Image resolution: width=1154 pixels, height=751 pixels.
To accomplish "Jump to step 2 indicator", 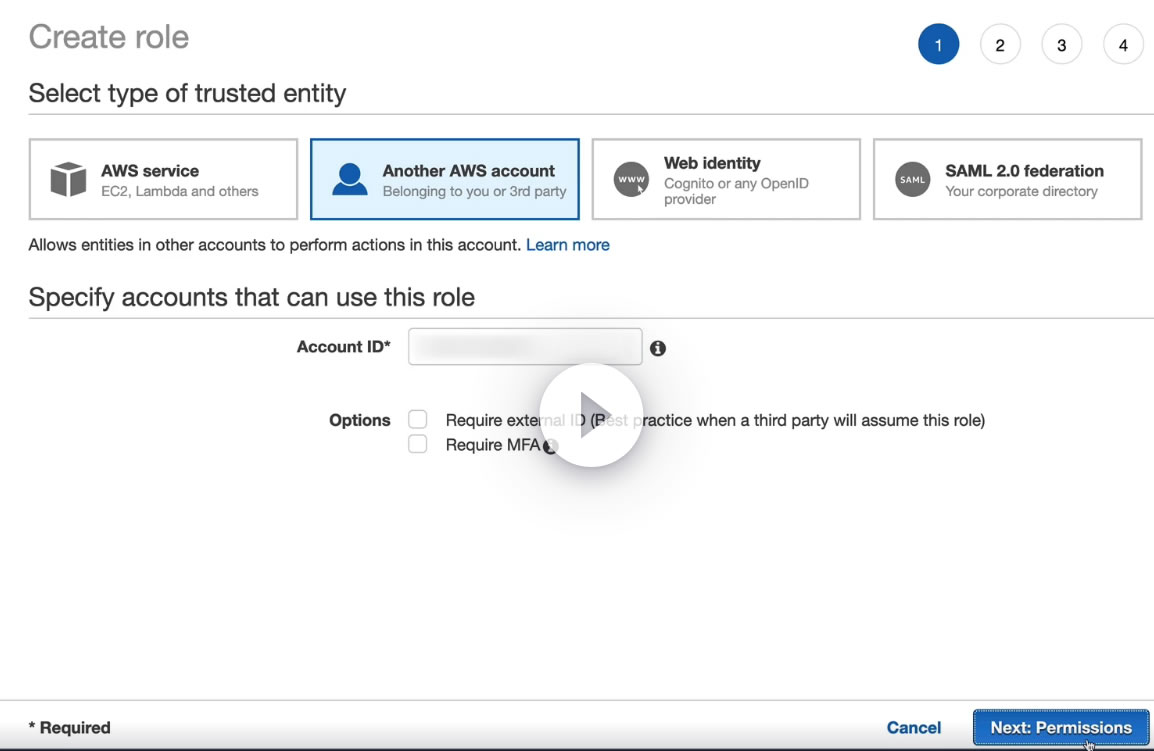I will click(1000, 45).
